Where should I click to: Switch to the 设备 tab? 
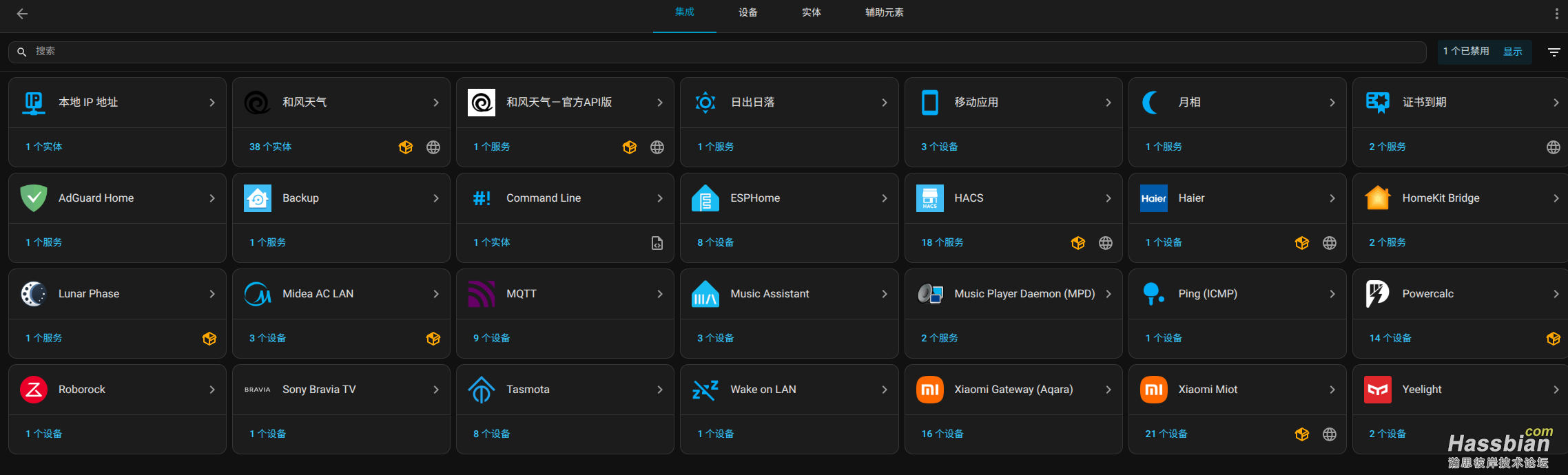pyautogui.click(x=748, y=12)
